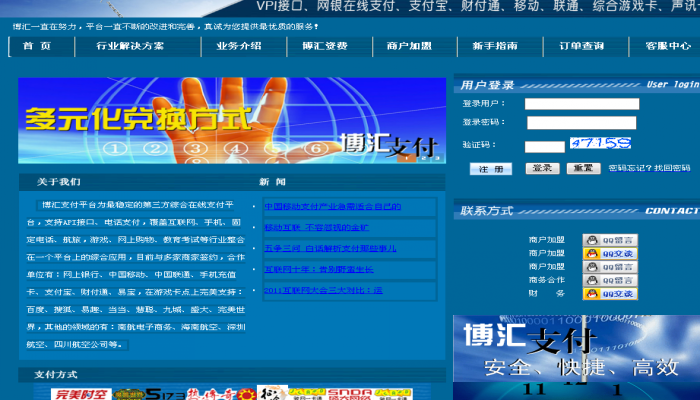Click the QQ留言 icon beside 商务合作
Viewport: 700px width, 400px height.
click(610, 281)
